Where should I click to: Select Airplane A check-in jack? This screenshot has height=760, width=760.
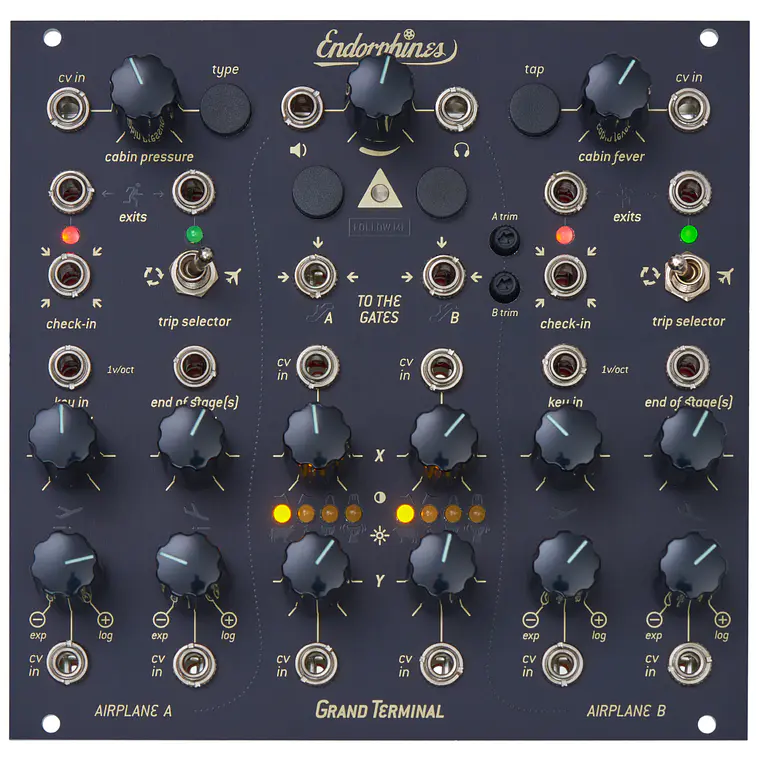tap(68, 273)
